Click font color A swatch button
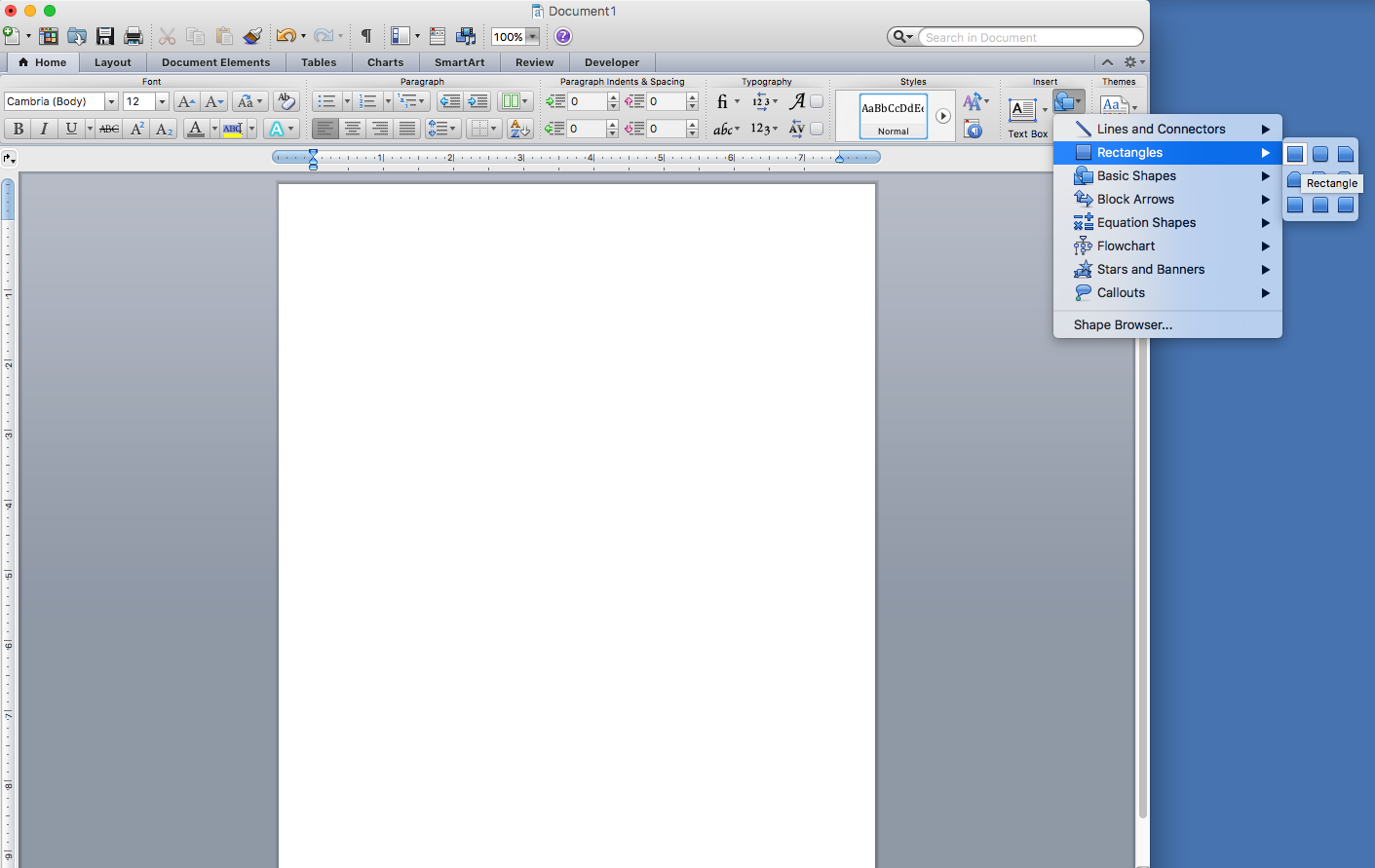Screen dimensions: 1375x868 click(x=196, y=129)
